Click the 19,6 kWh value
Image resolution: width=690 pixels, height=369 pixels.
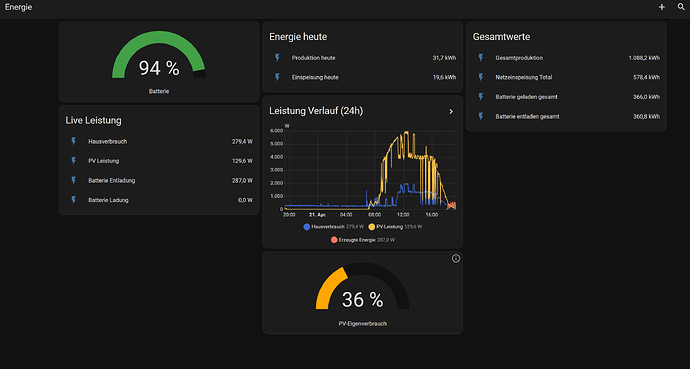(444, 77)
